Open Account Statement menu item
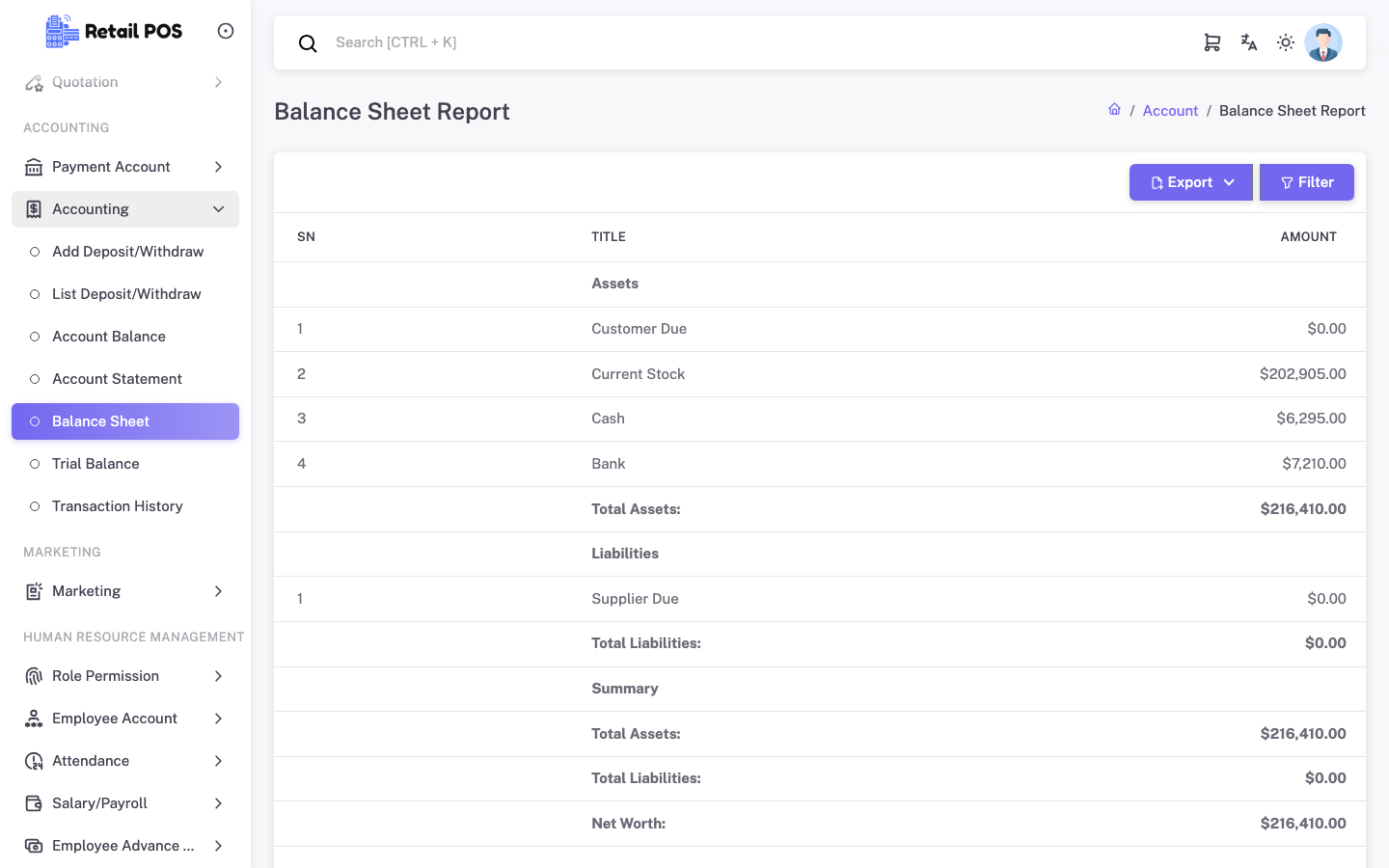 click(x=125, y=379)
